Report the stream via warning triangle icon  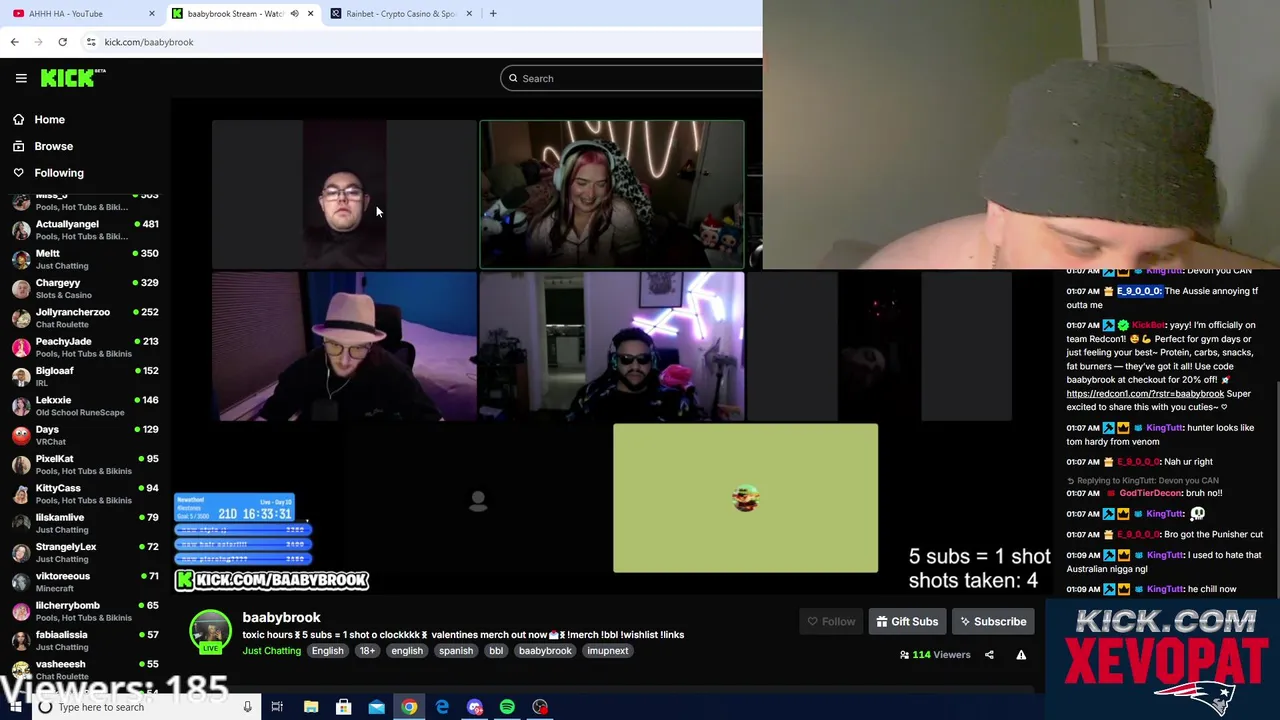coord(1021,655)
